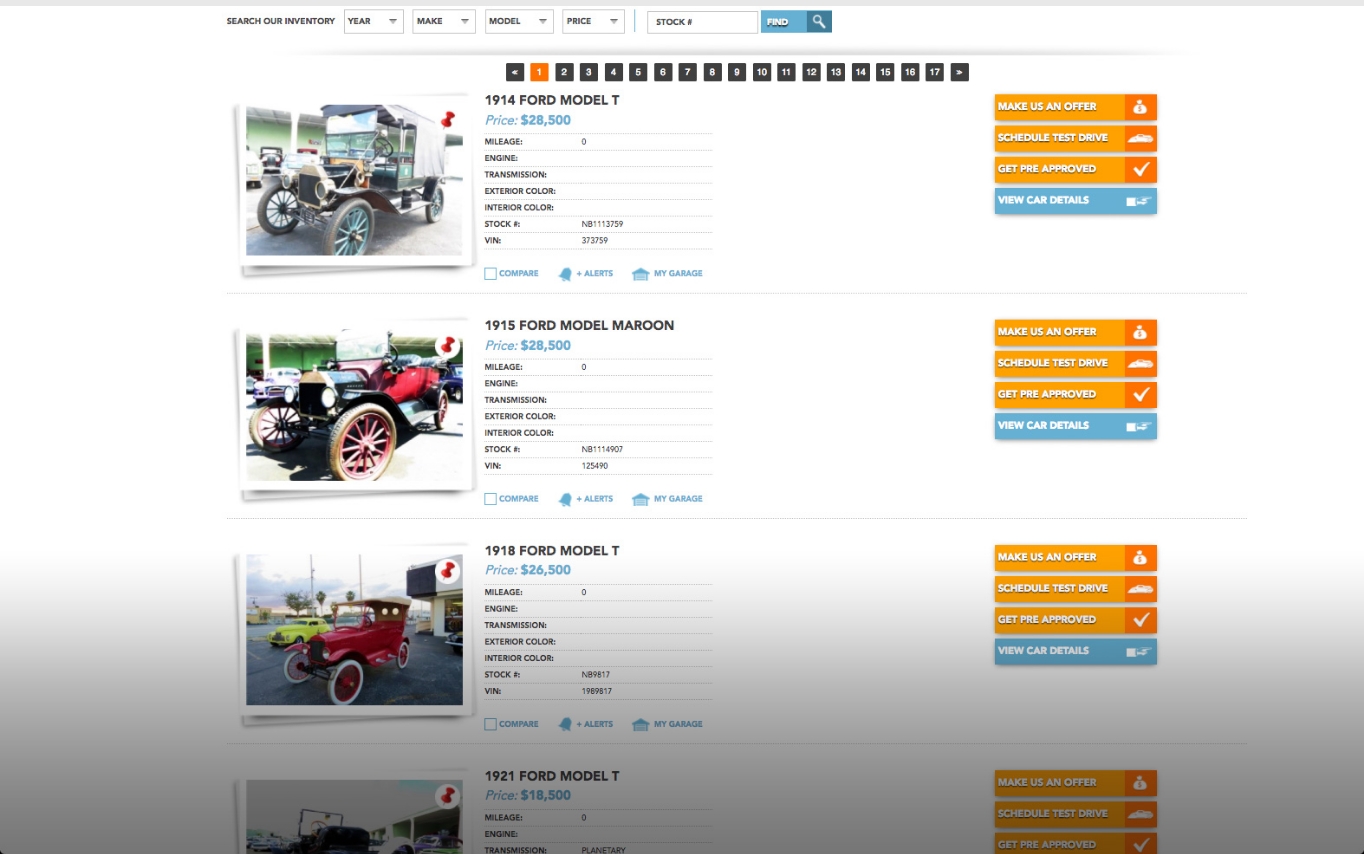Screen dimensions: 1364x854
Task: Click pushpin icon on 1914 Ford photo
Action: pyautogui.click(x=447, y=120)
